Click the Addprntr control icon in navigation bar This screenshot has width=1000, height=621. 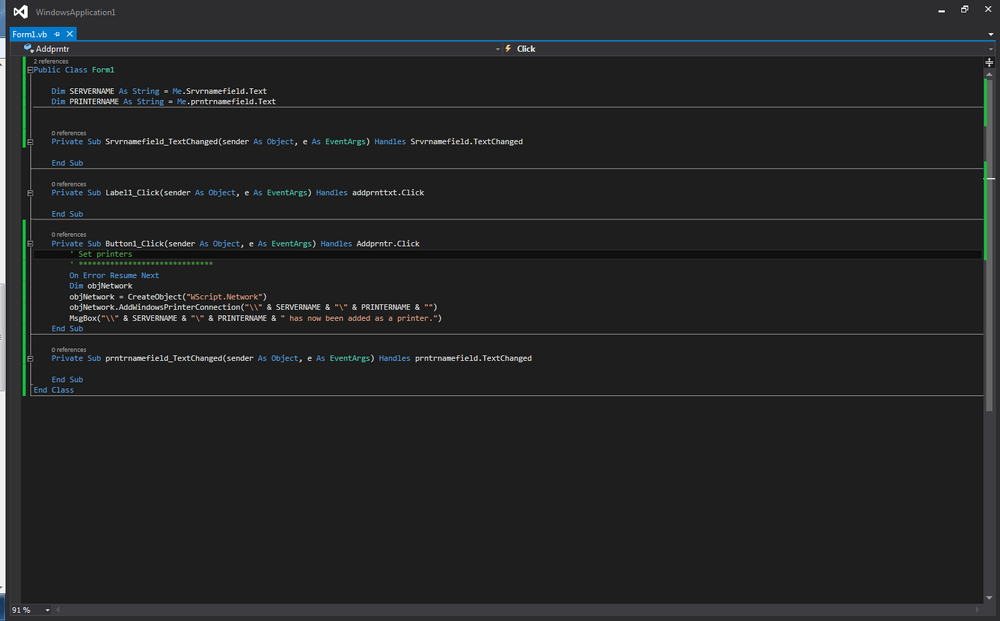[x=28, y=48]
